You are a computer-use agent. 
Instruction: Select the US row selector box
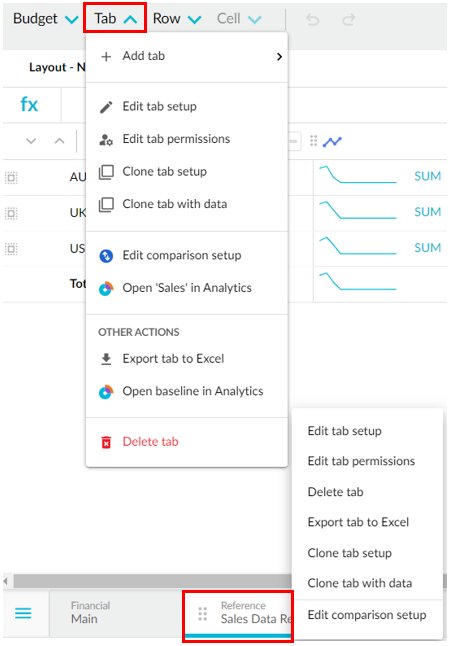click(x=11, y=249)
